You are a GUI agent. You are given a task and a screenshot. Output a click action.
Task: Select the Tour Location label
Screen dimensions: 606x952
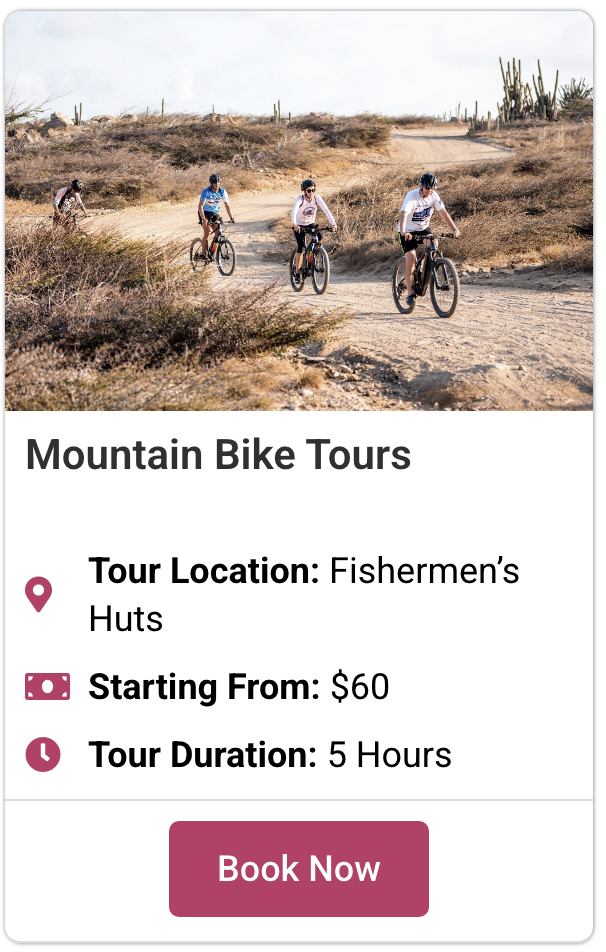tap(204, 571)
